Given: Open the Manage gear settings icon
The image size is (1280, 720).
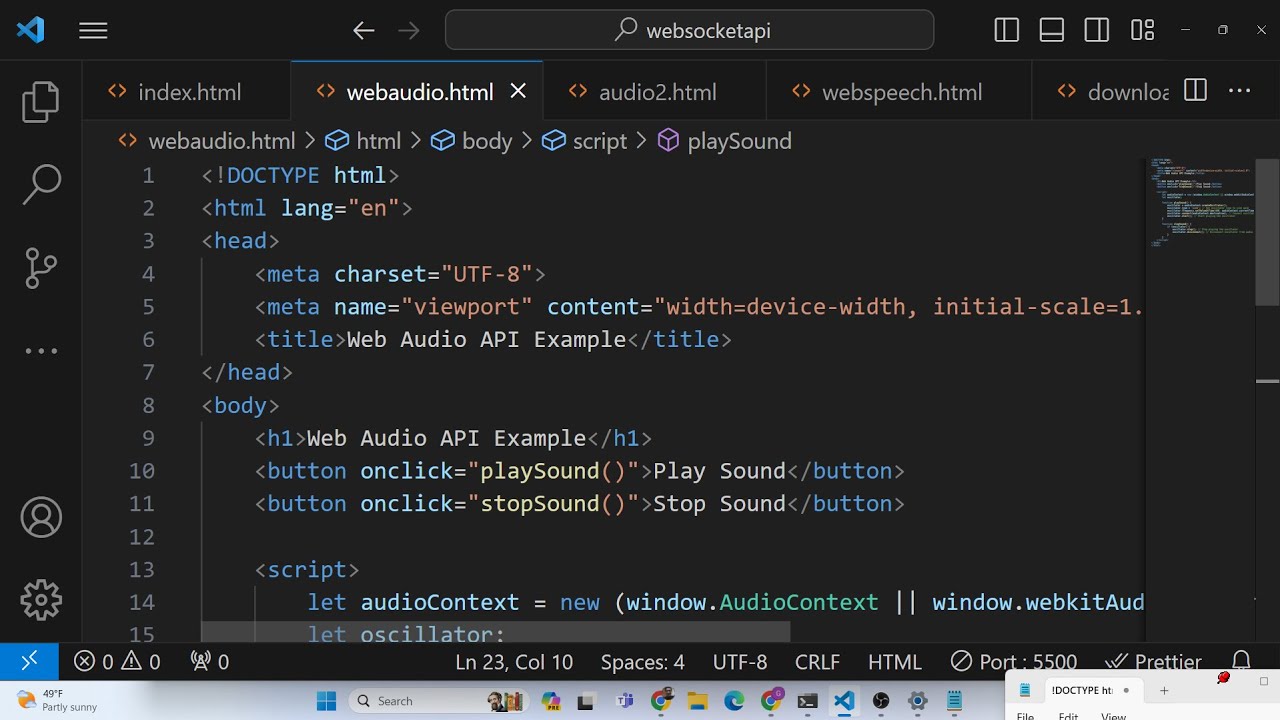Looking at the screenshot, I should 41,600.
